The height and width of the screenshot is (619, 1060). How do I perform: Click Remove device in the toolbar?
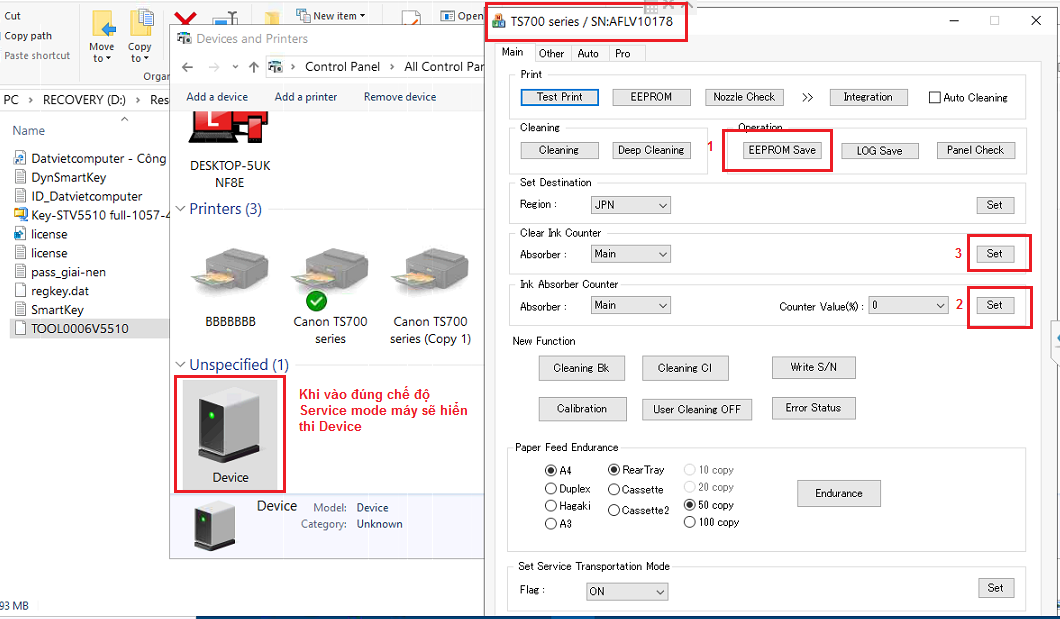coord(400,97)
